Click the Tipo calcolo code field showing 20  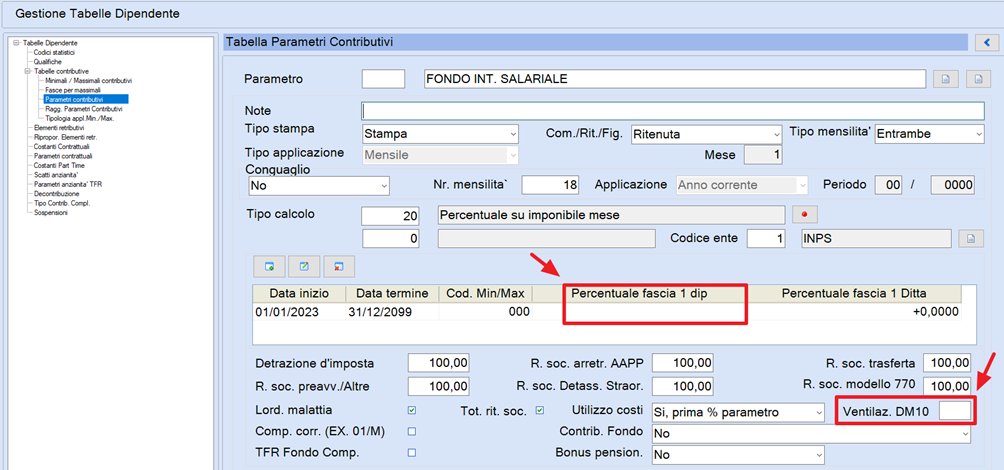click(392, 215)
